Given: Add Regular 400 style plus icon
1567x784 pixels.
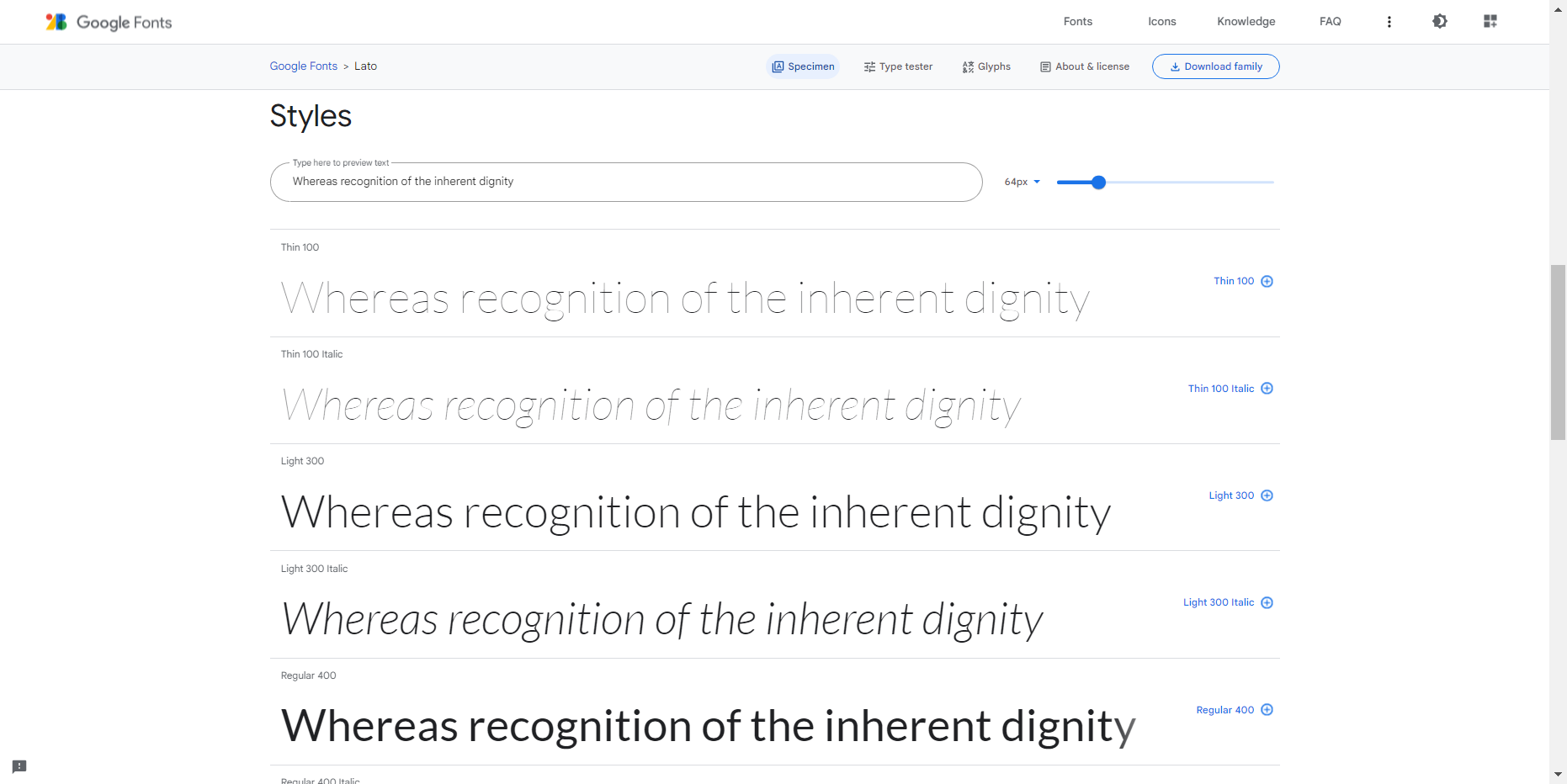Looking at the screenshot, I should click(1267, 710).
